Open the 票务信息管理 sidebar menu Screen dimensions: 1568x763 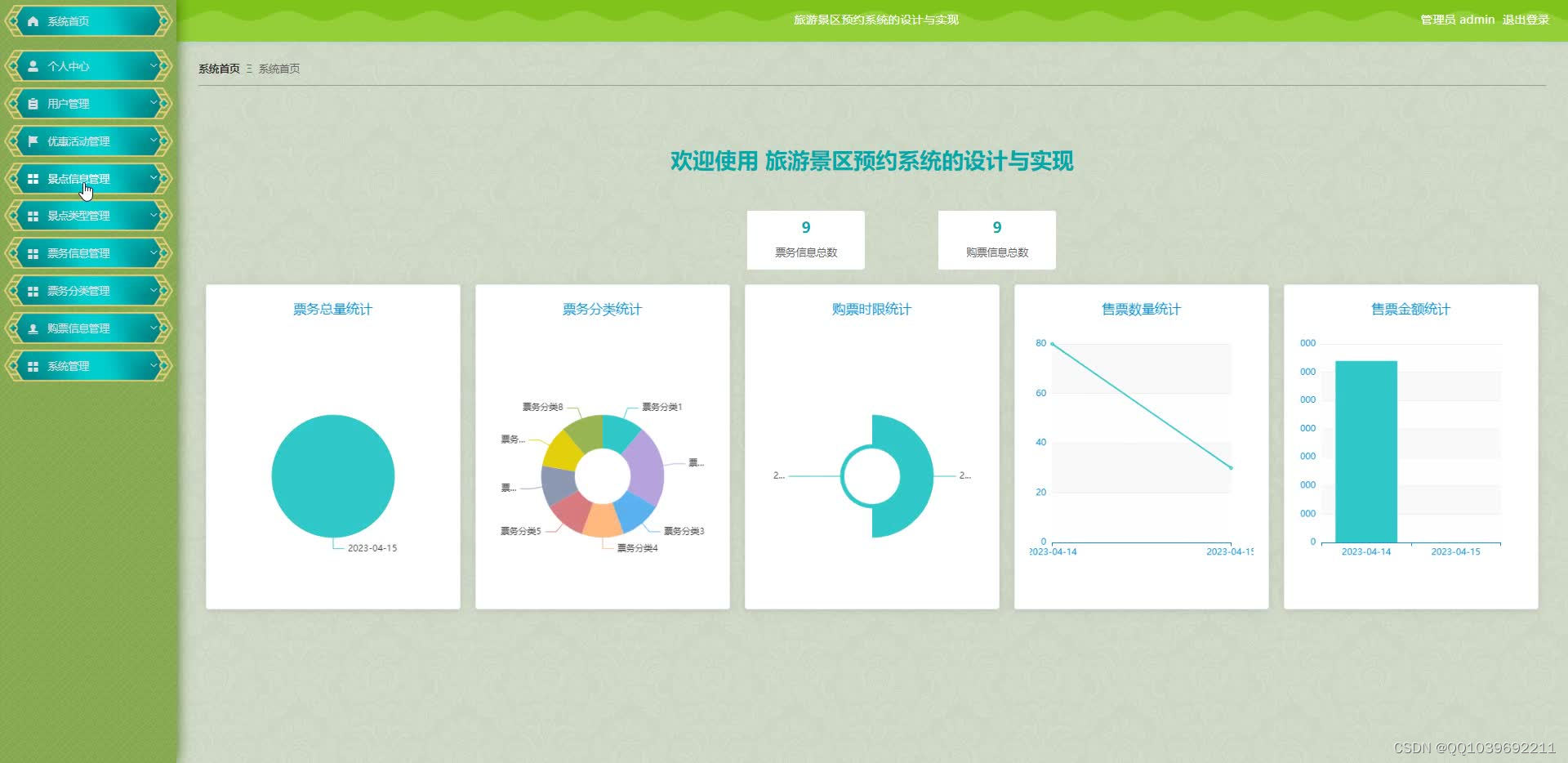[x=88, y=254]
